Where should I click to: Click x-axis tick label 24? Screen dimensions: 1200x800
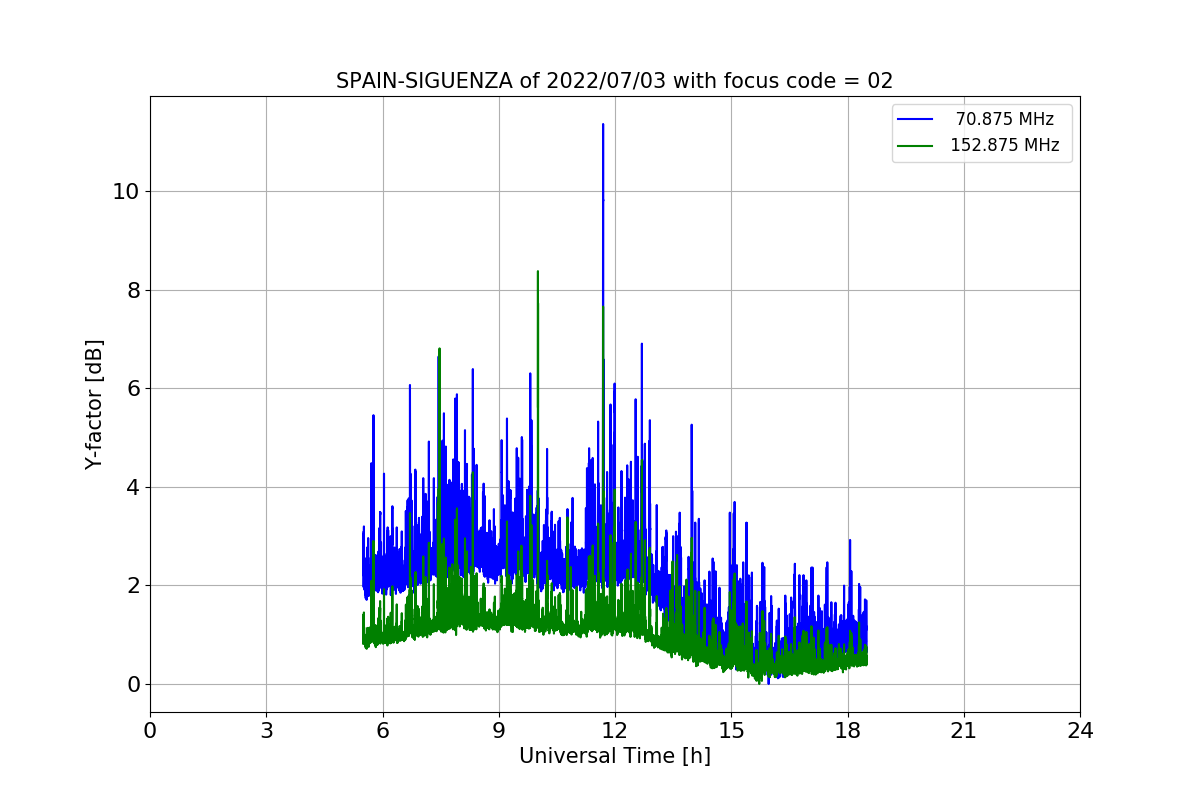tap(1080, 731)
